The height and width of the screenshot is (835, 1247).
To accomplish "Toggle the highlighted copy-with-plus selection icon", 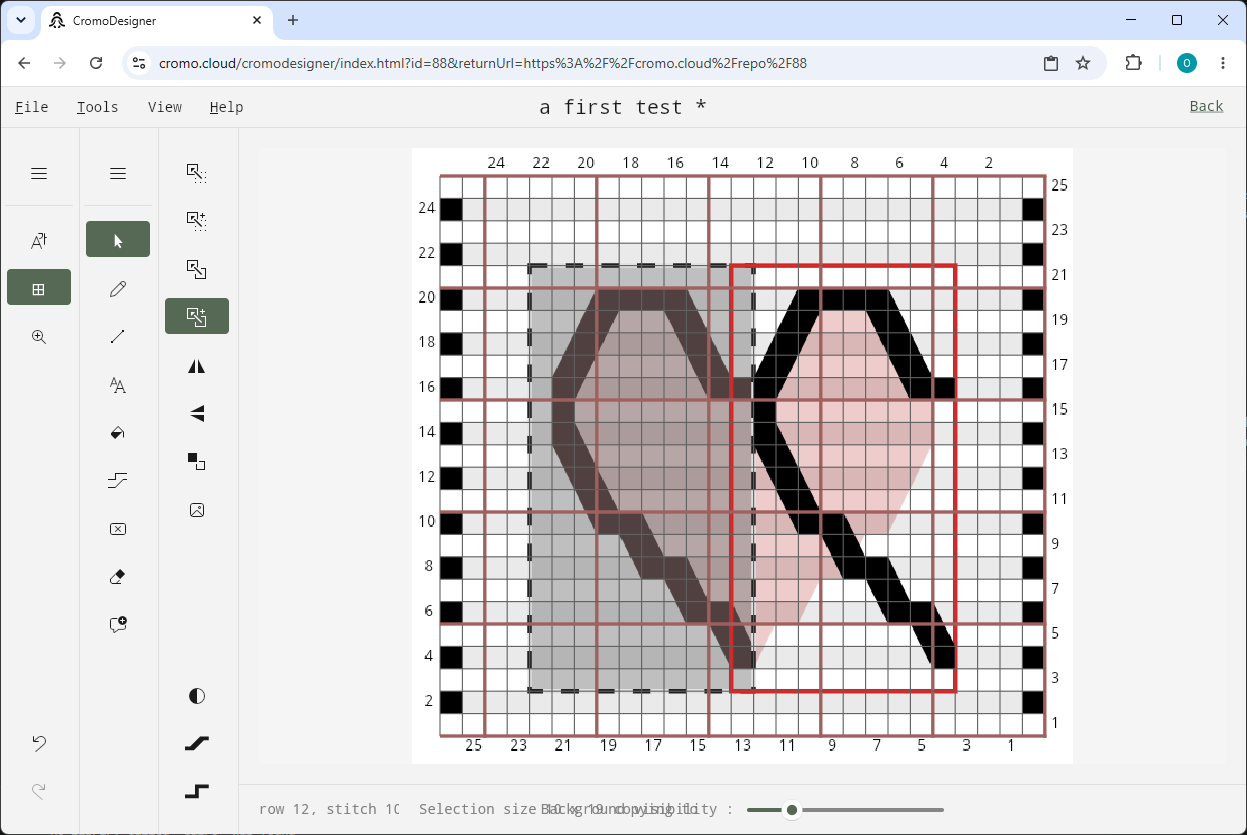I will click(x=197, y=316).
